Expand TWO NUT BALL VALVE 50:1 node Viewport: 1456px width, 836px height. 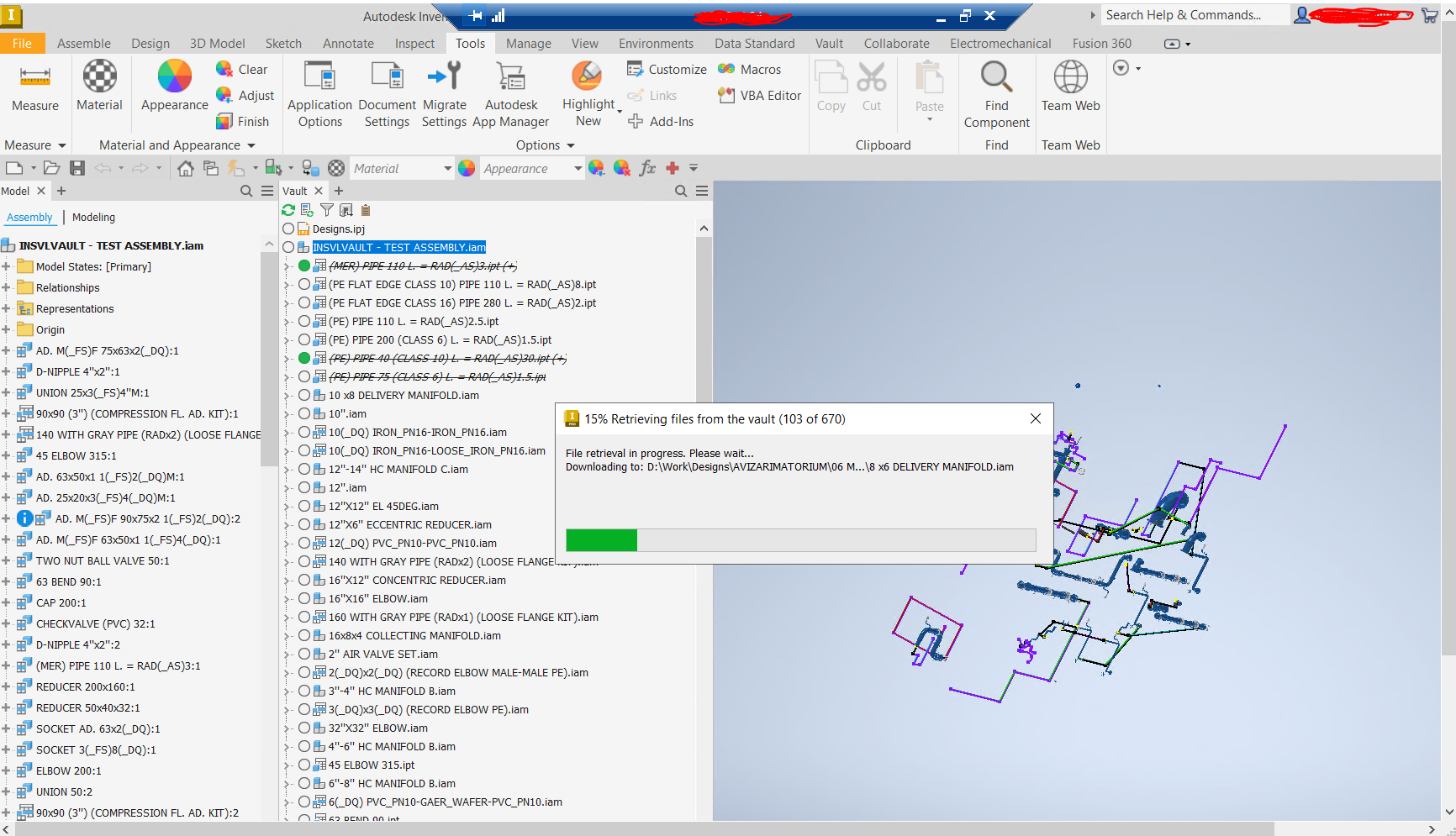pos(6,560)
